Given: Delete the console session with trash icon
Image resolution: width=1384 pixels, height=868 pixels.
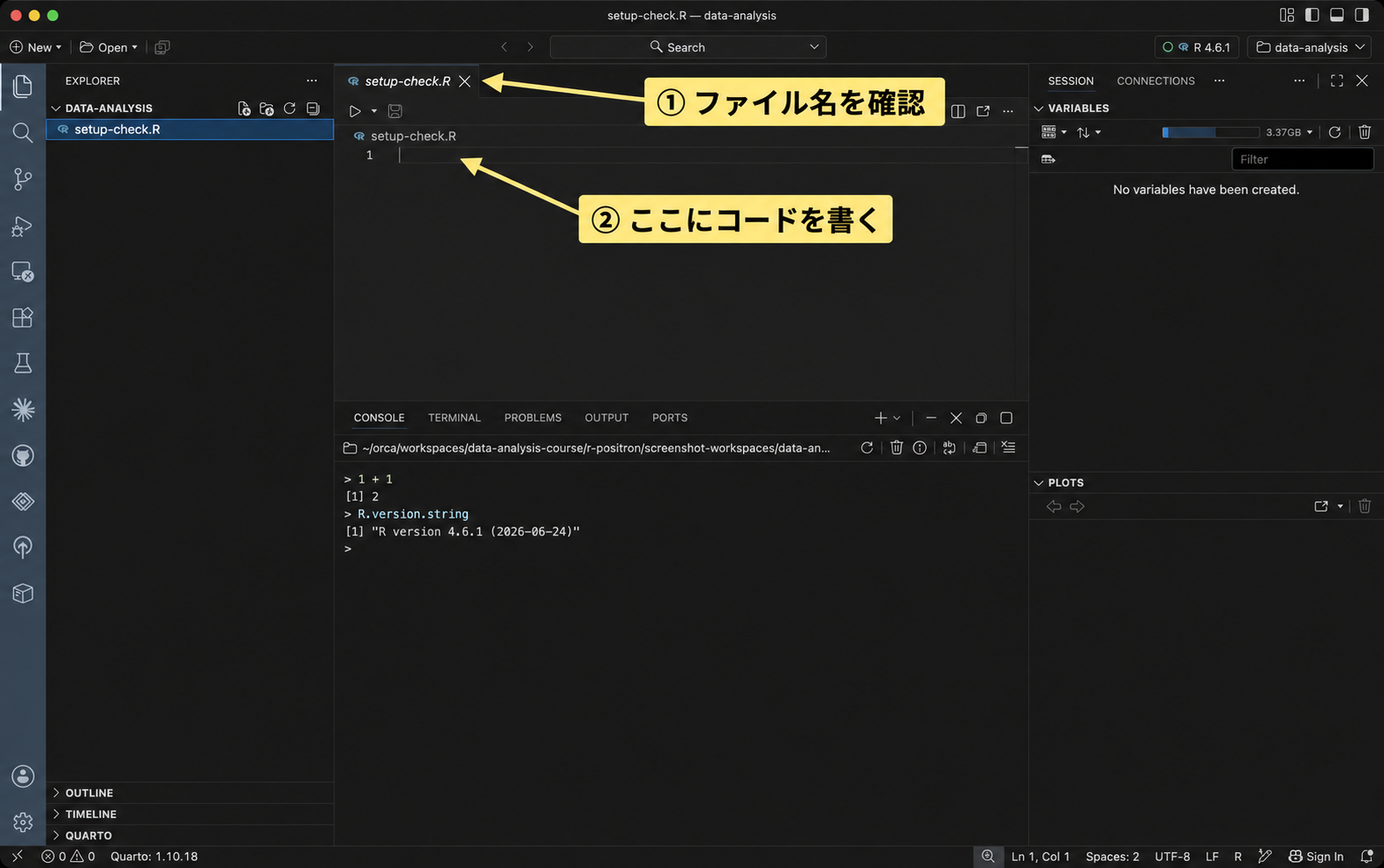Looking at the screenshot, I should (x=896, y=448).
